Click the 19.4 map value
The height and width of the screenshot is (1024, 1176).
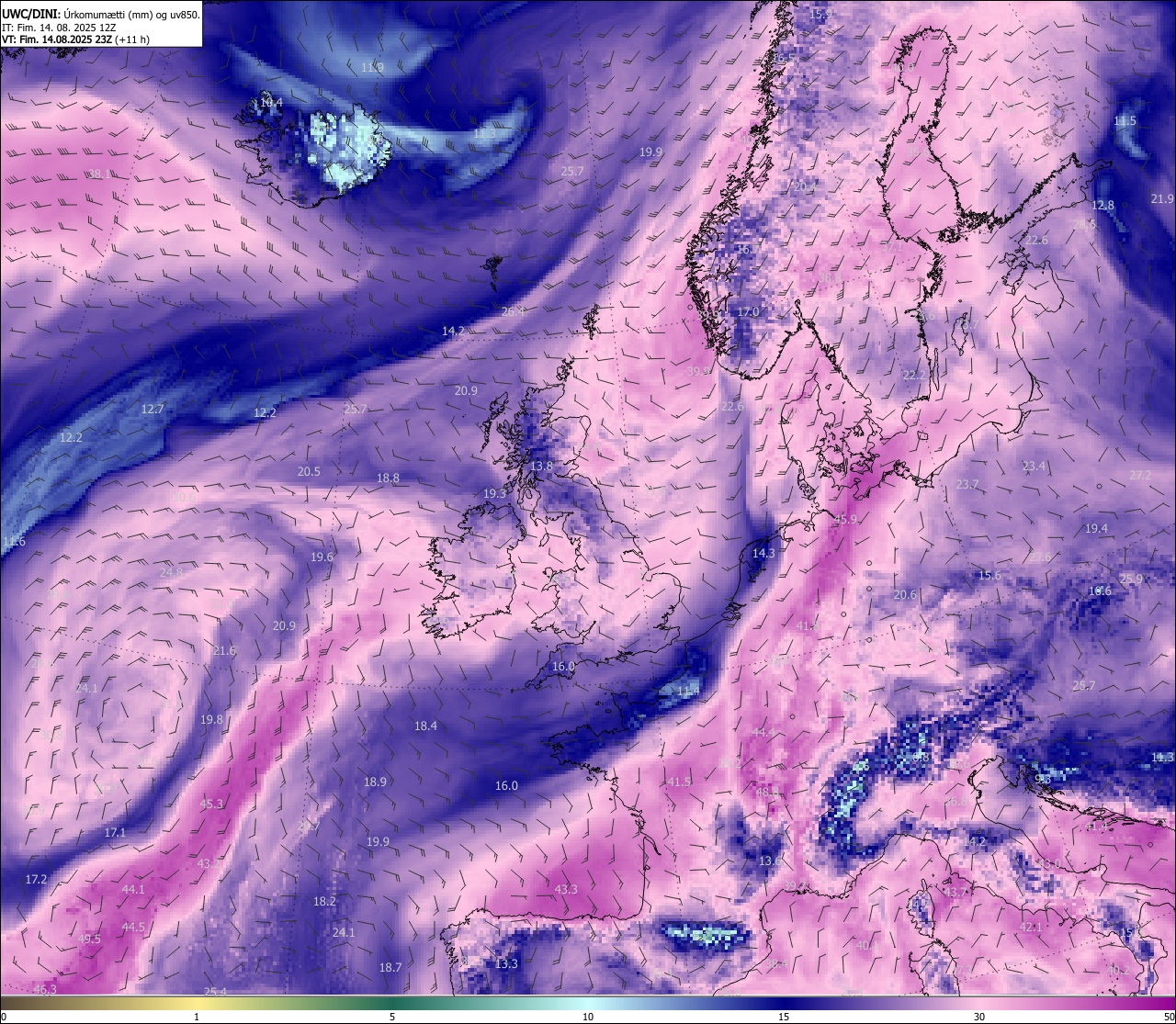[x=1096, y=528]
